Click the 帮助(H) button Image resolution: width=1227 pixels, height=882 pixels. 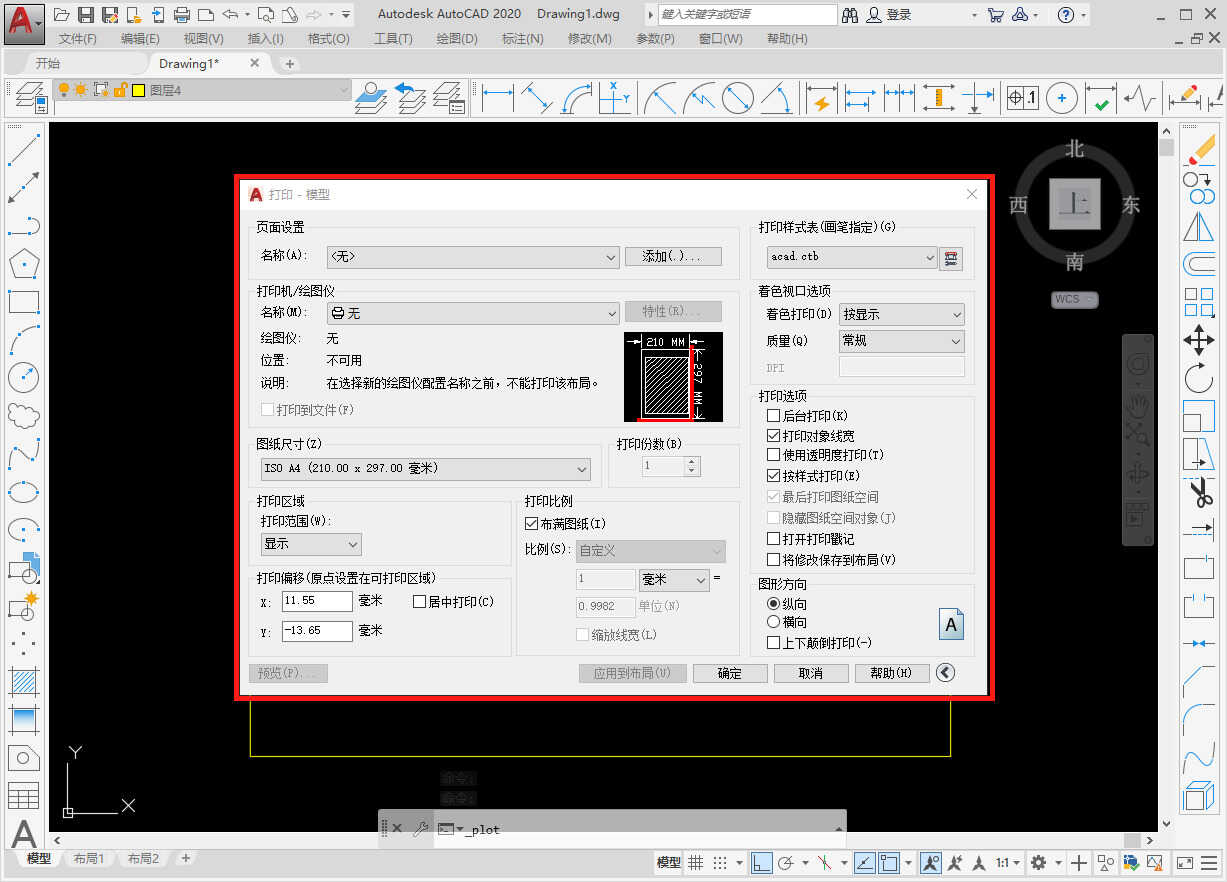(892, 673)
